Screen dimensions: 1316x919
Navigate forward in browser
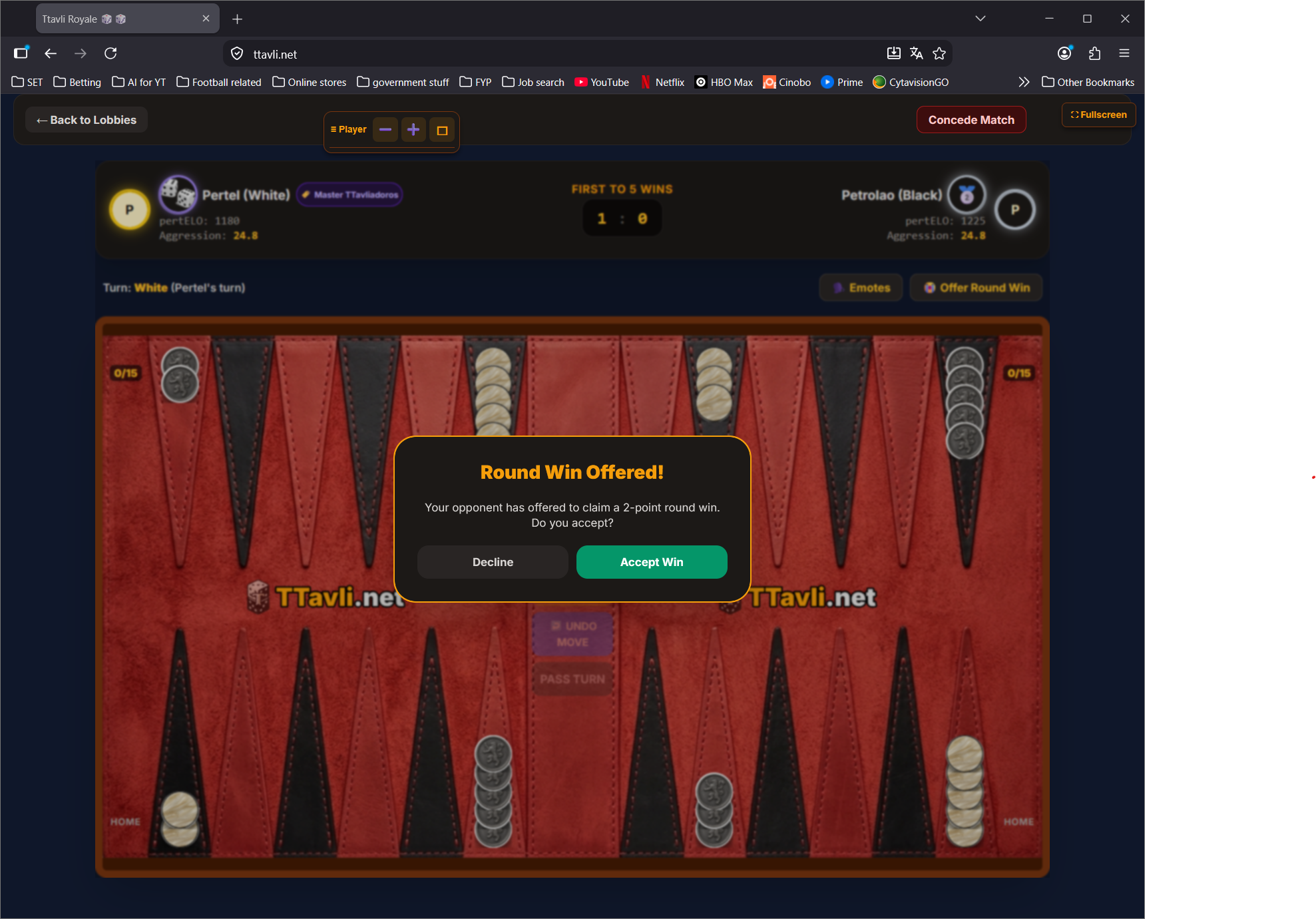point(81,53)
